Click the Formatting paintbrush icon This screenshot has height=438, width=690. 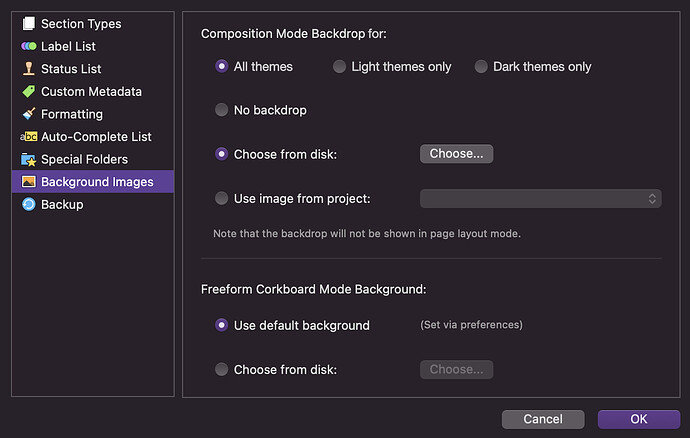pos(29,114)
